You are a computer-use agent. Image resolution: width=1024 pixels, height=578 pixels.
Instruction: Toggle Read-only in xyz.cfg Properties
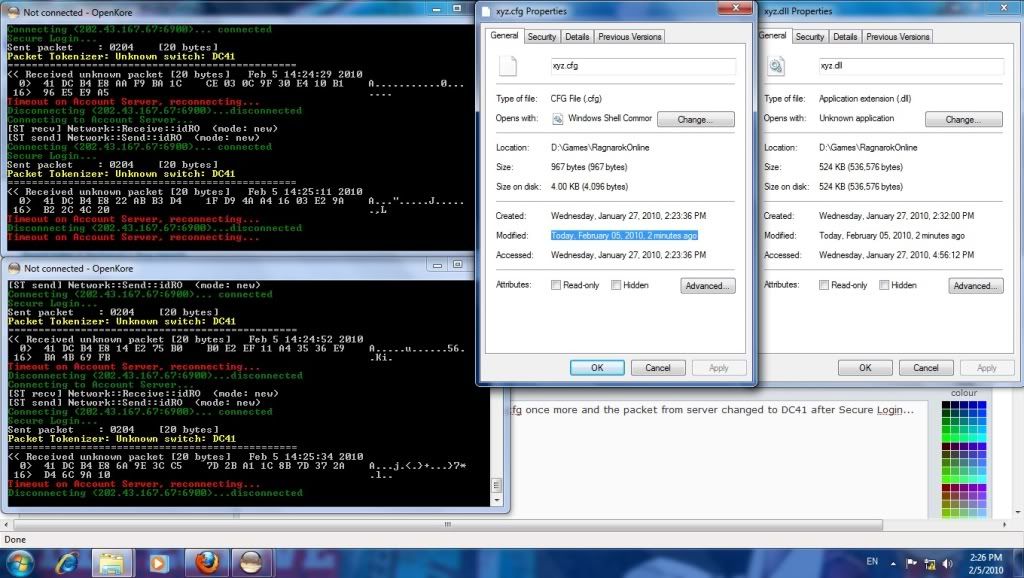coord(556,285)
